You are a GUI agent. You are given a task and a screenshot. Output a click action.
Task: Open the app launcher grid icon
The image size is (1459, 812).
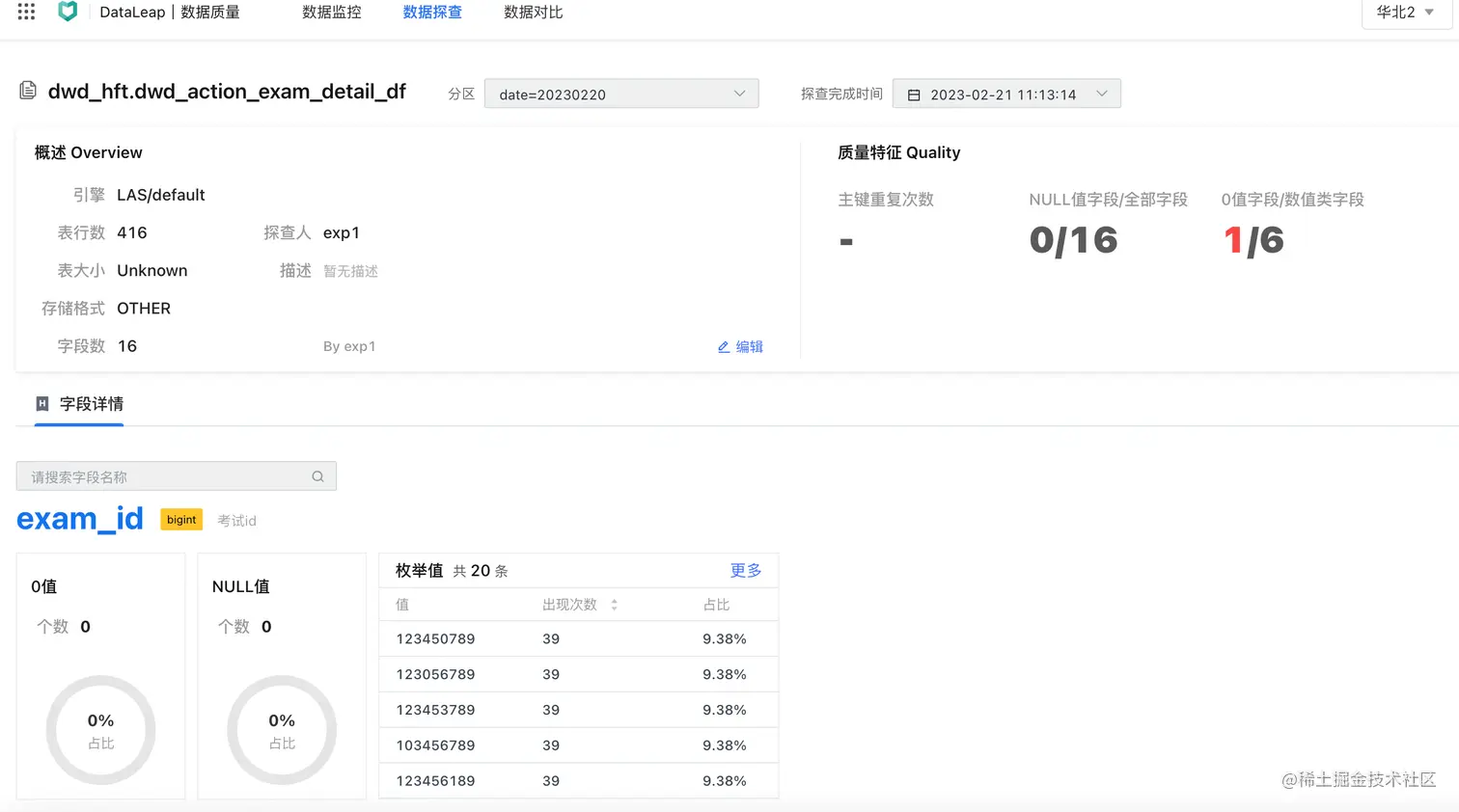pyautogui.click(x=26, y=12)
